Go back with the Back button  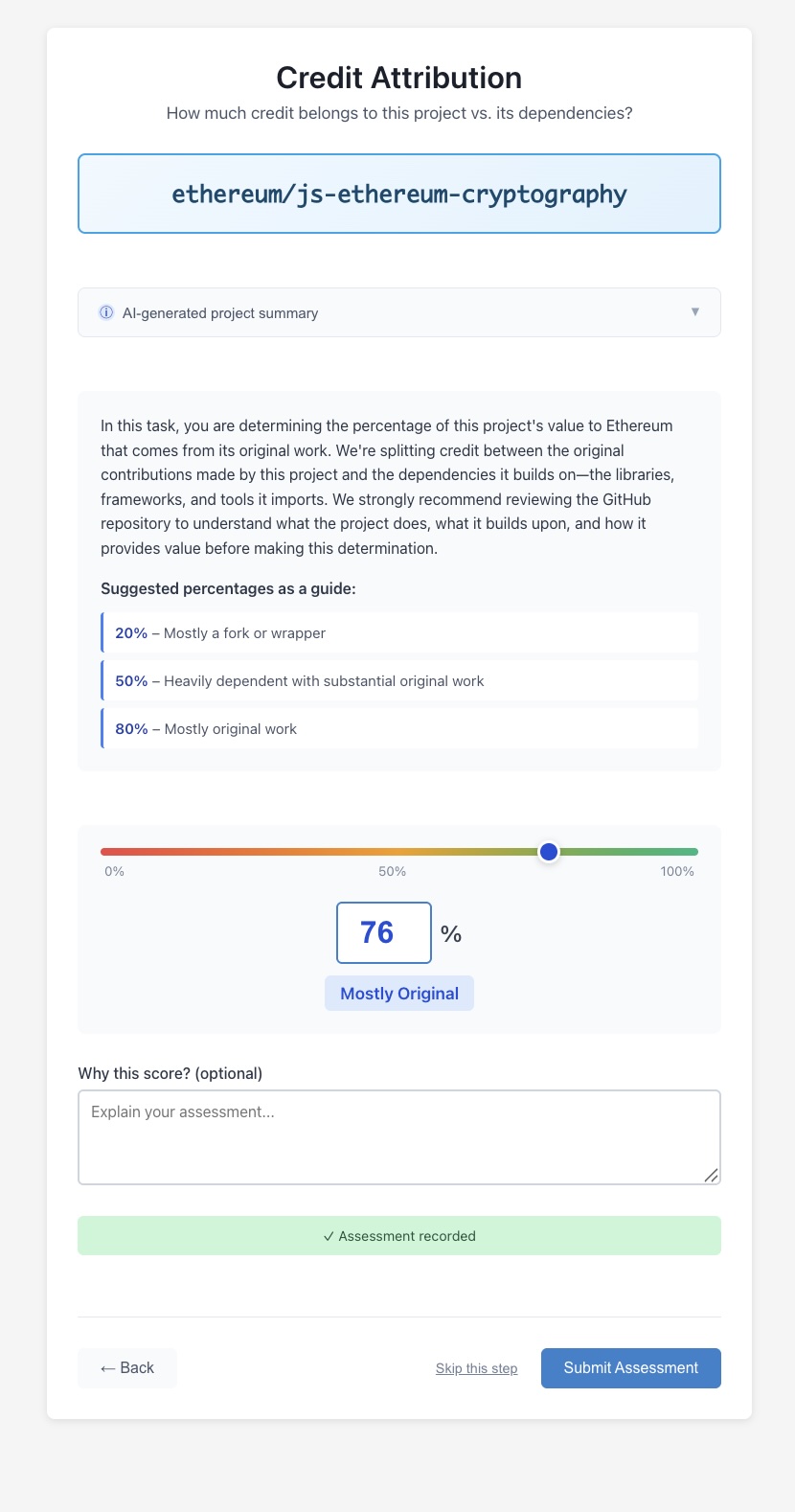(127, 1368)
